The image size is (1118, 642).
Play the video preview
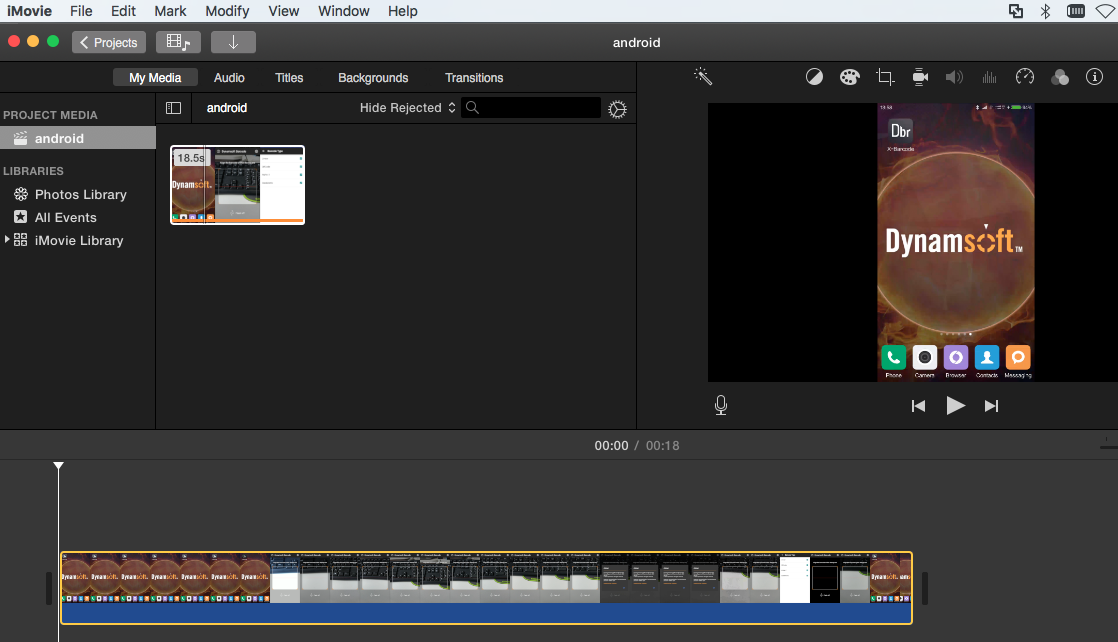pos(955,405)
